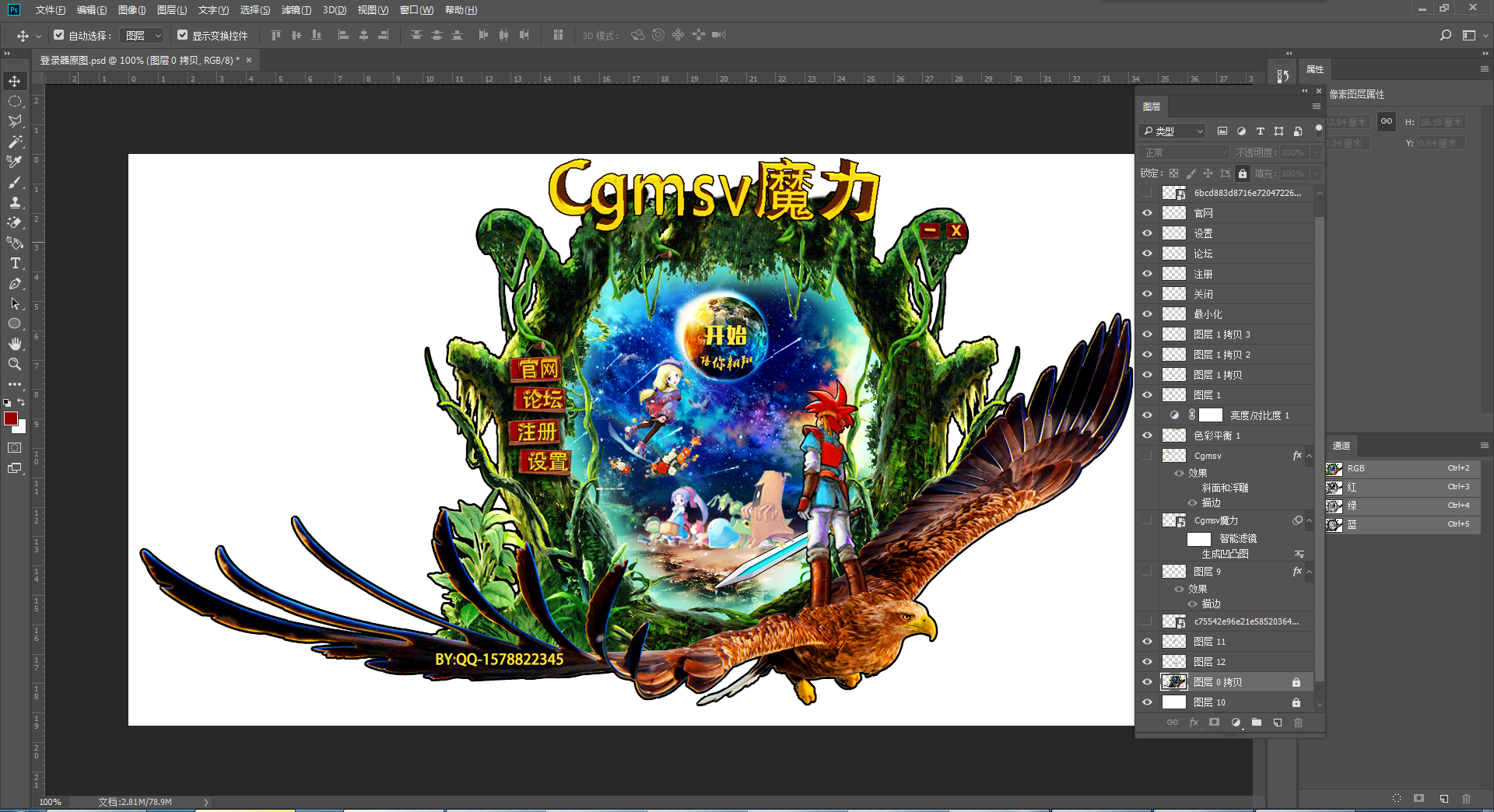Toggle the layer filter on/off switch

tap(1318, 130)
